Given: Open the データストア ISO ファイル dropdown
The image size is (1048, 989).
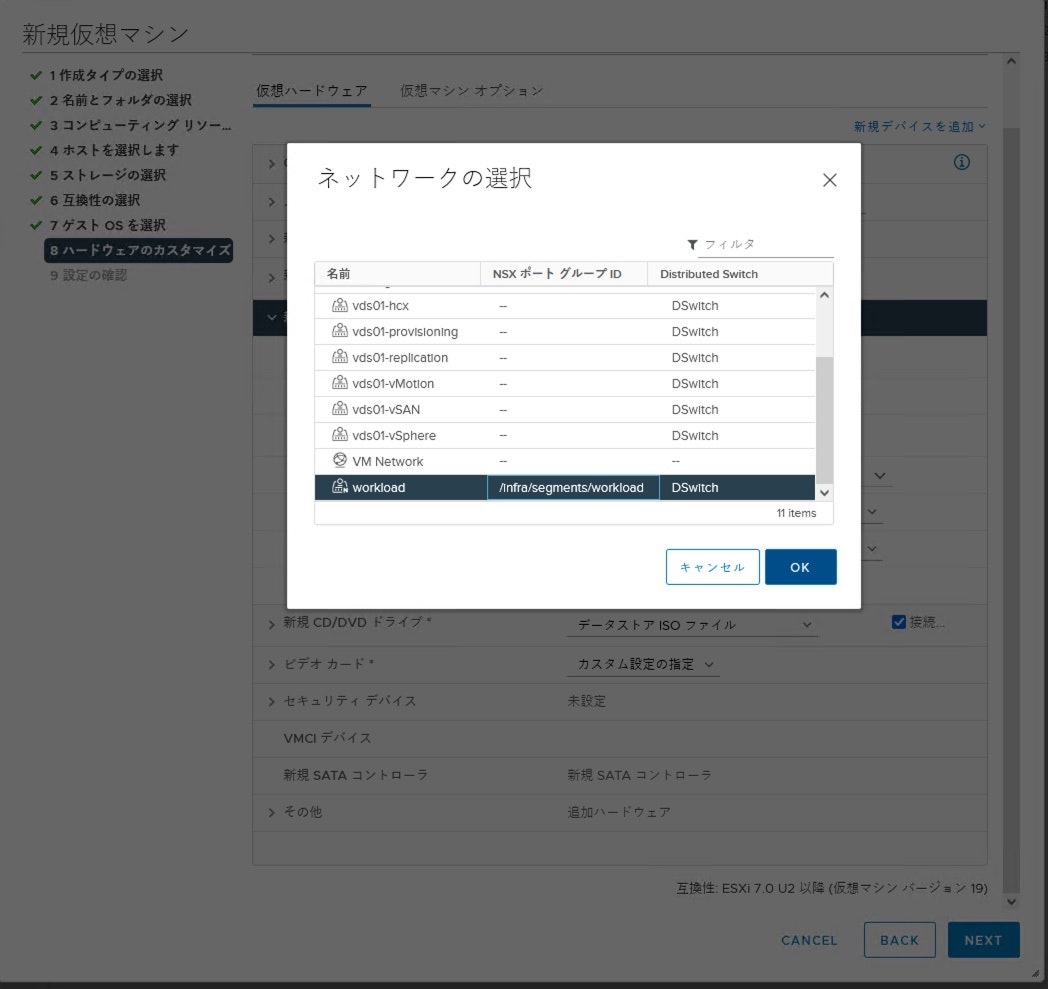Looking at the screenshot, I should click(x=691, y=622).
